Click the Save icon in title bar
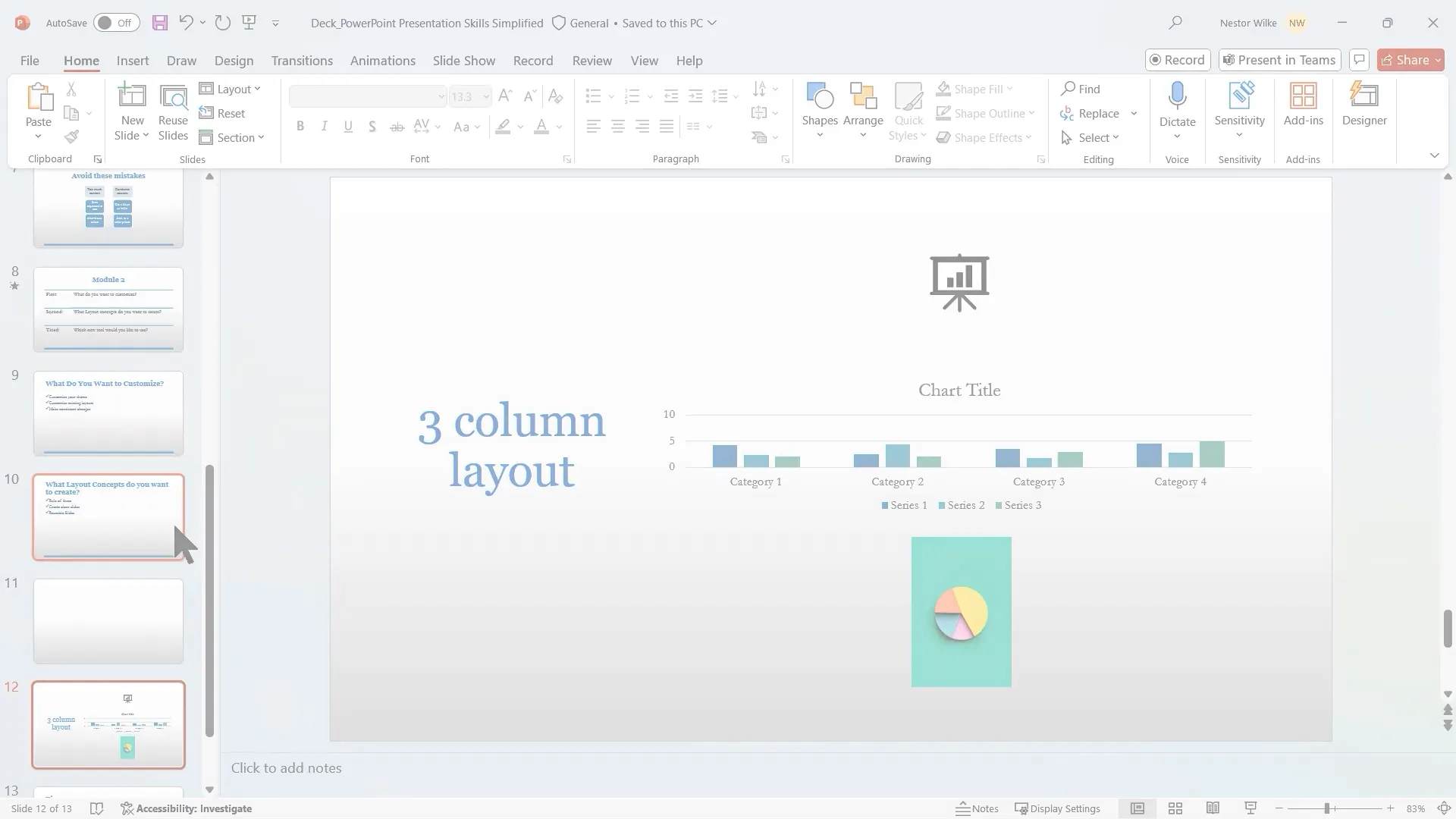Image resolution: width=1456 pixels, height=819 pixels. pyautogui.click(x=159, y=23)
